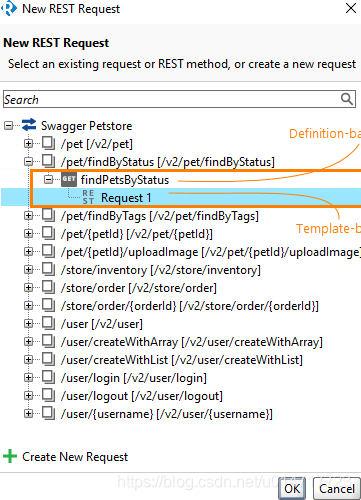Screen dimensions: 361x500
Task: Tick the /user/login checkbox
Action: 49,377
